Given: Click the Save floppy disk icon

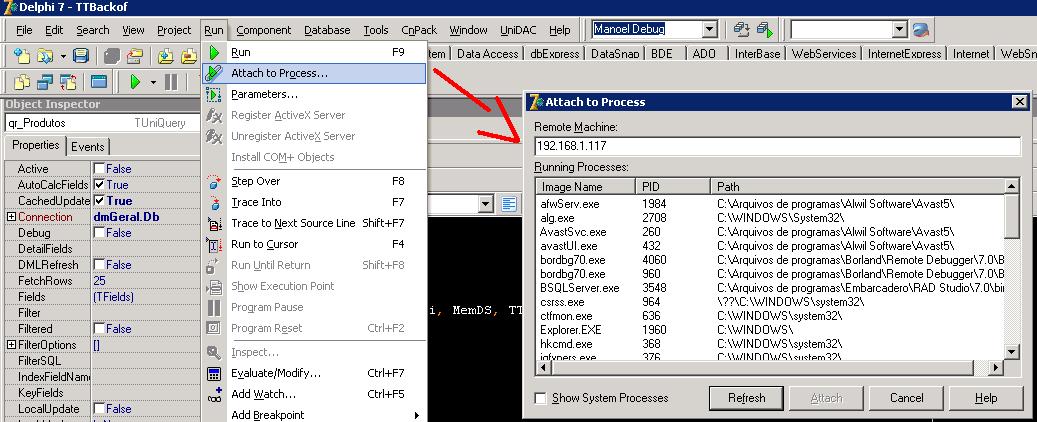Looking at the screenshot, I should pyautogui.click(x=81, y=56).
